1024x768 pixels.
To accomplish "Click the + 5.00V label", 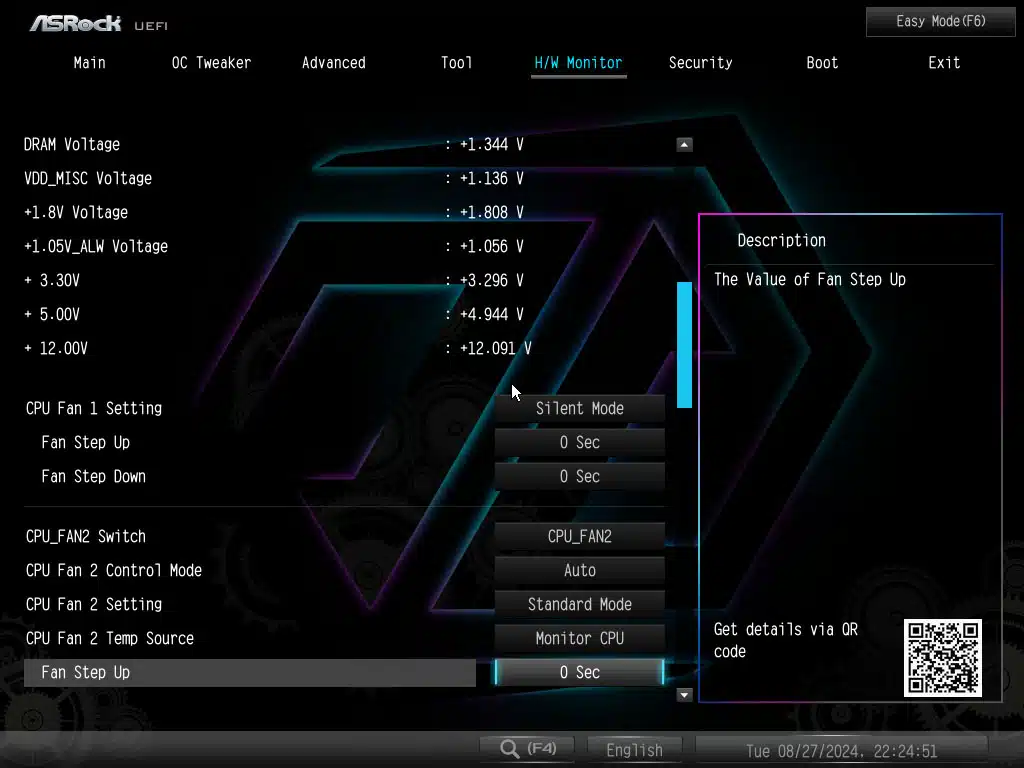I will click(x=52, y=314).
